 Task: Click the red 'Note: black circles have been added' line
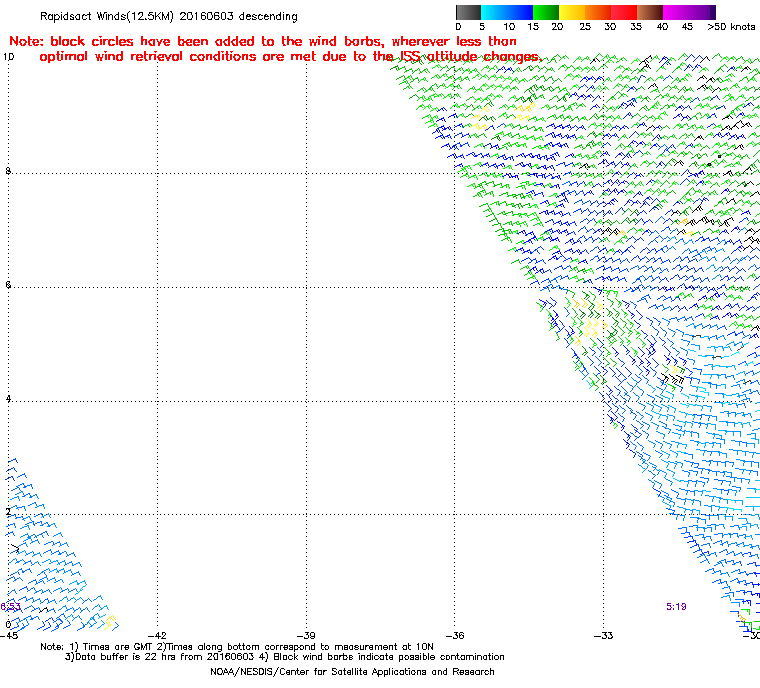click(x=263, y=41)
